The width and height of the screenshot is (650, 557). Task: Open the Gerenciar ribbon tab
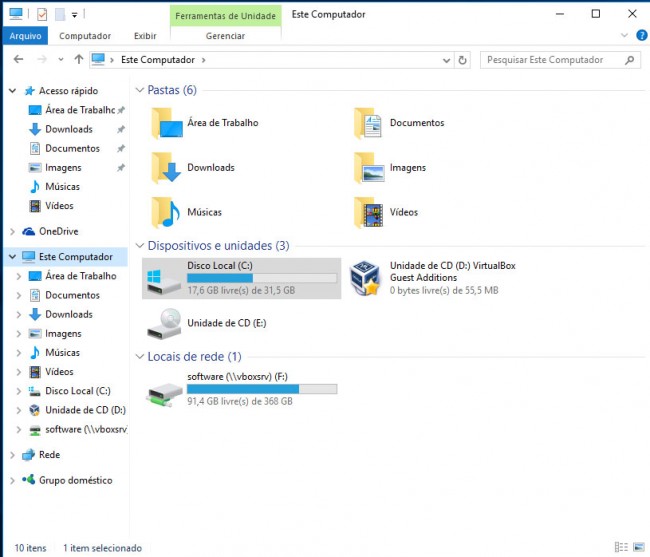[225, 36]
